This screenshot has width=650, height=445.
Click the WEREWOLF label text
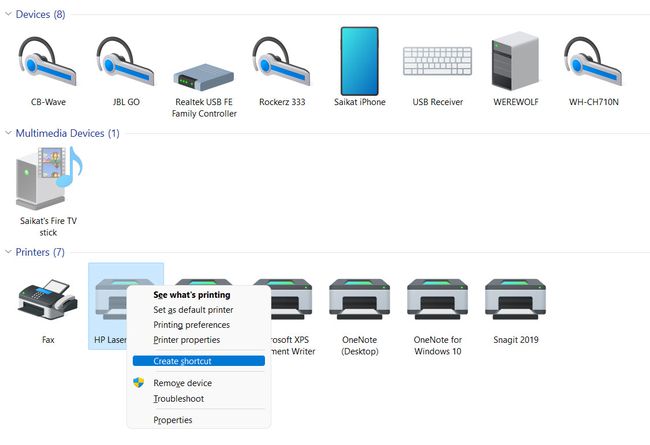(515, 102)
